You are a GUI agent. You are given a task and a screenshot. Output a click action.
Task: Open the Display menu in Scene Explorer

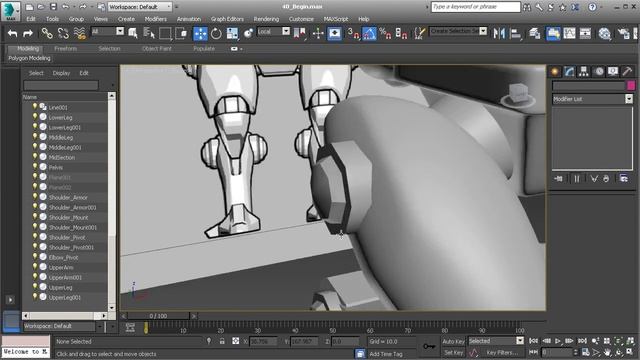(x=61, y=73)
